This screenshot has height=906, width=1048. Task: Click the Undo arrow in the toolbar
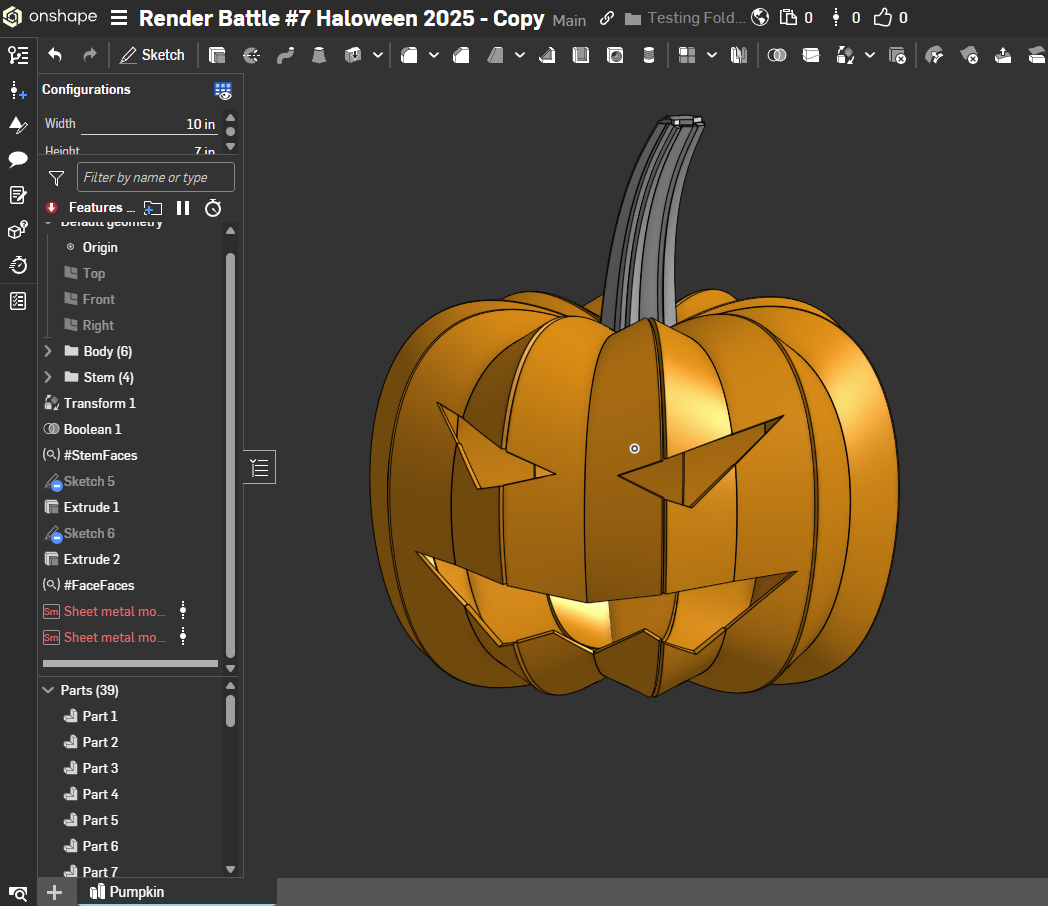[55, 55]
